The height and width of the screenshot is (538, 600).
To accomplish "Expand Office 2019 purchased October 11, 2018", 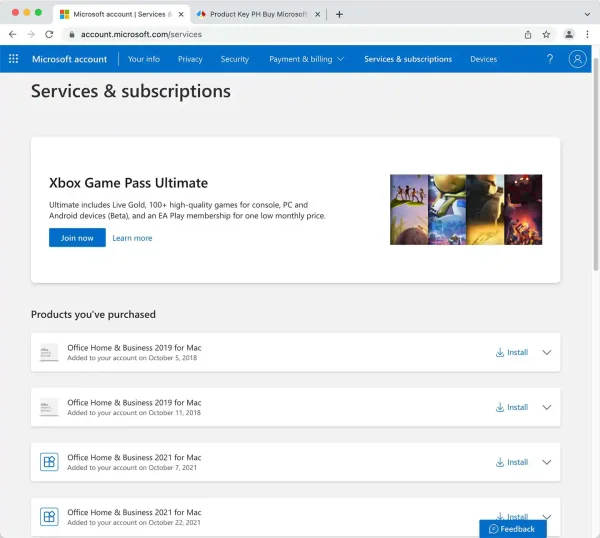I will [546, 407].
